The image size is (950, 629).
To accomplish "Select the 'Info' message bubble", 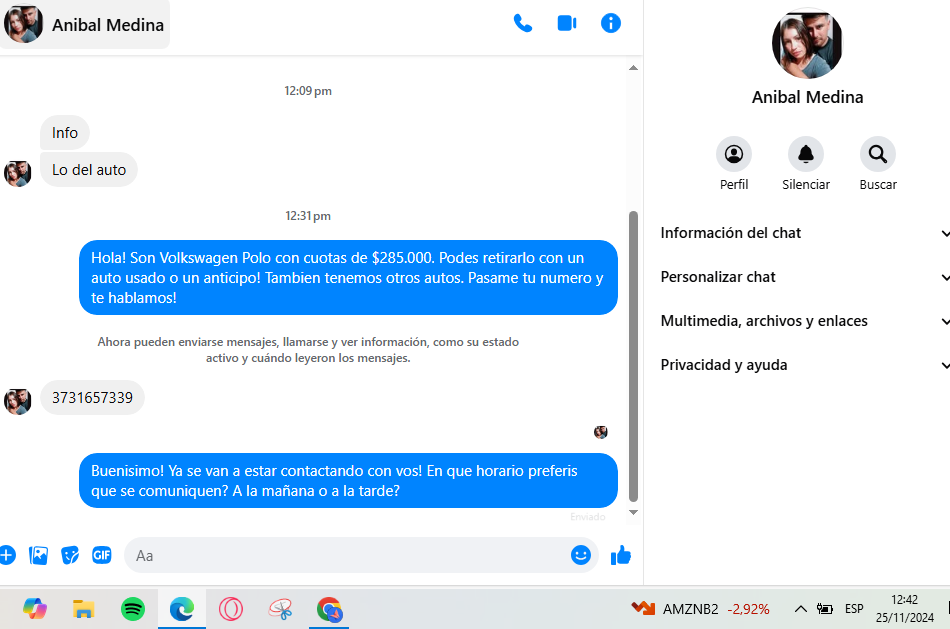I will (65, 133).
